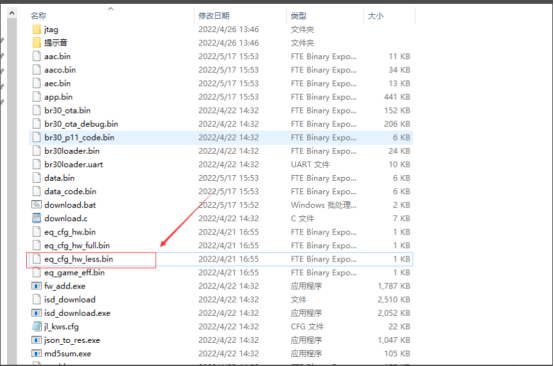This screenshot has height=366, width=554.
Task: Open the 提示音 folder icon
Action: [36, 43]
